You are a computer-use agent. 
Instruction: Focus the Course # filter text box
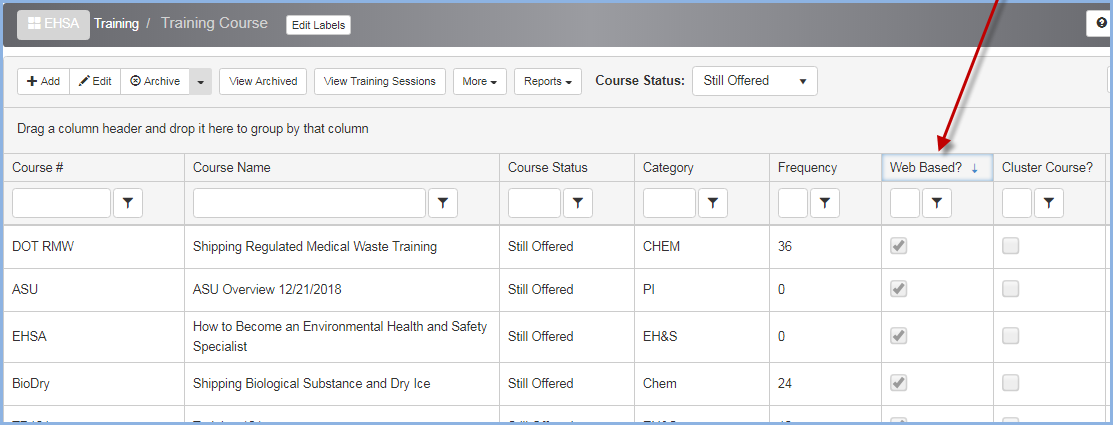pos(62,203)
